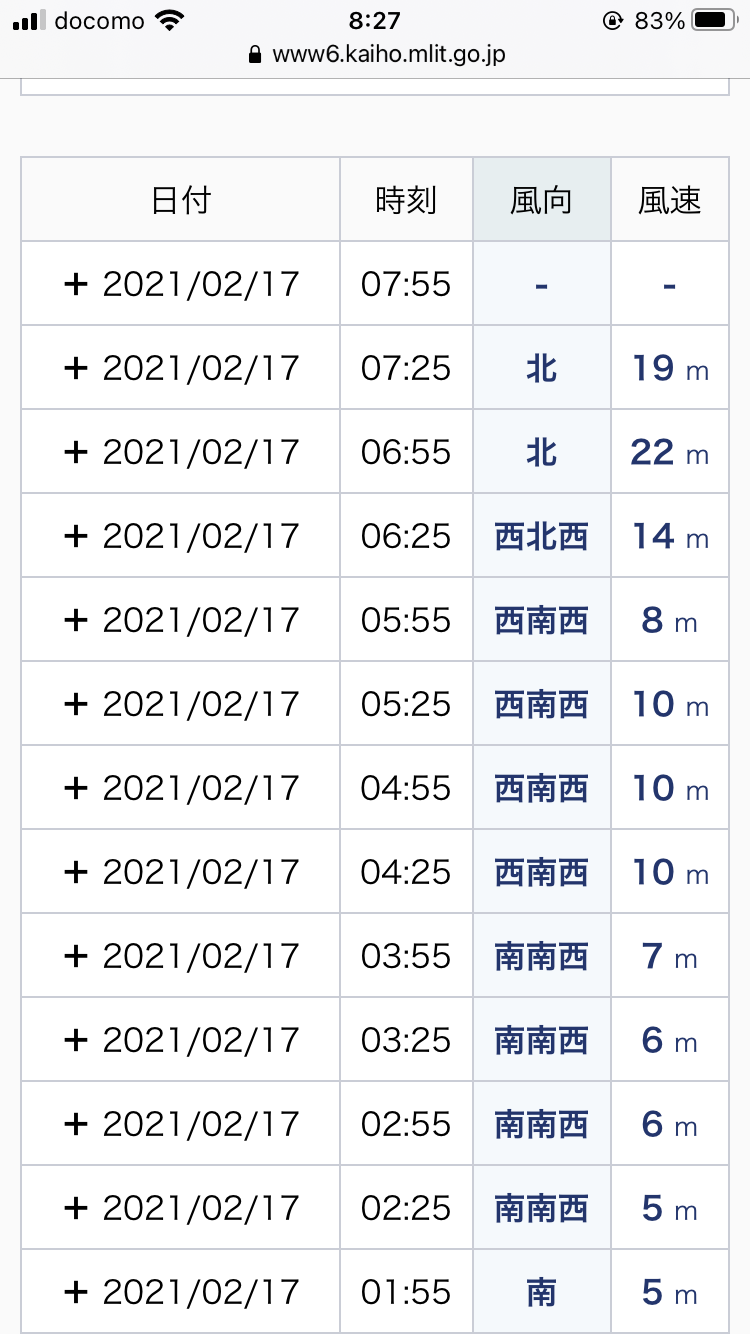Click the 時刻 column header
Viewport: 750px width, 1334px height.
tap(406, 200)
